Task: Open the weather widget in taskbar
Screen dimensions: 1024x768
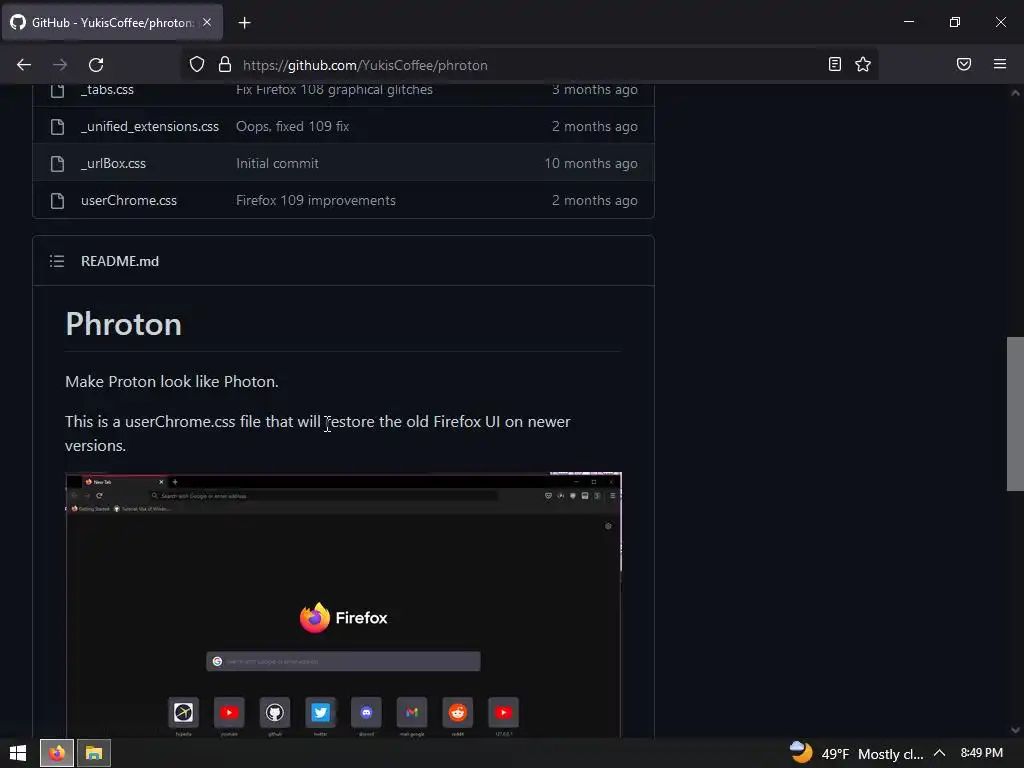Action: point(856,754)
